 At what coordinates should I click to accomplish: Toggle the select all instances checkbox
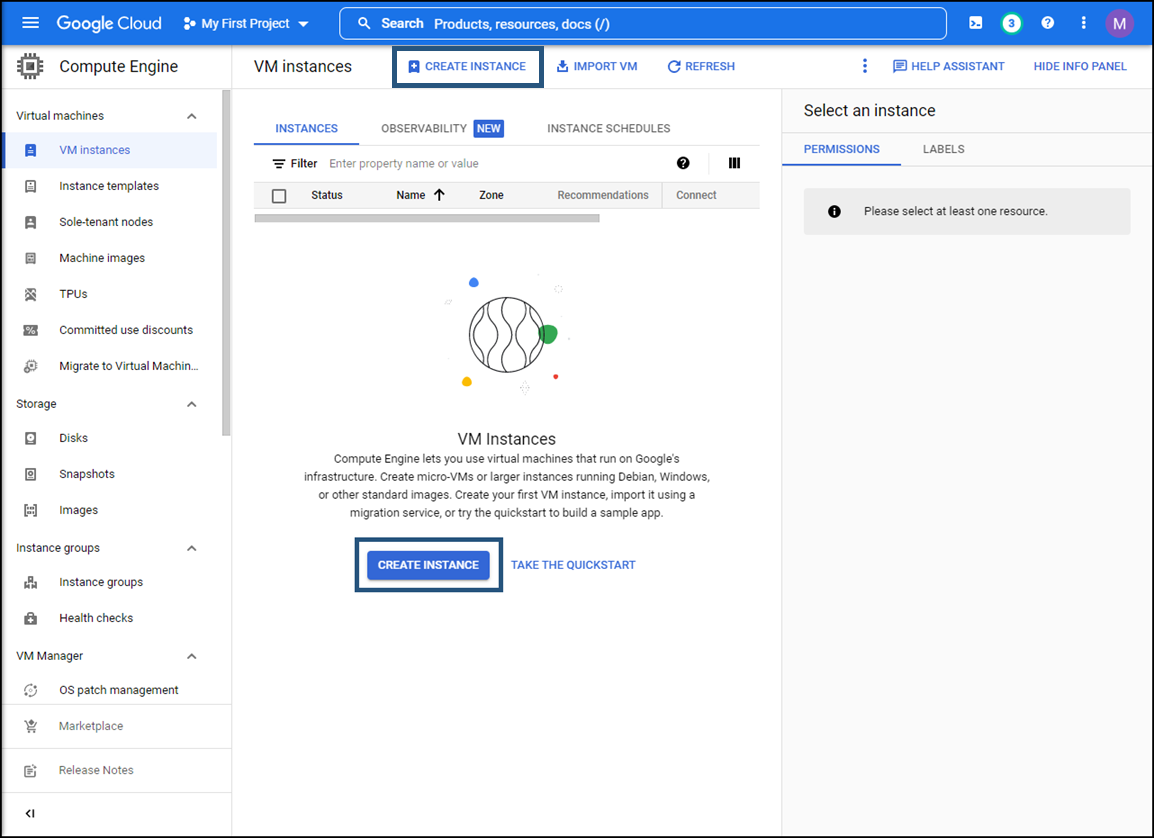[x=279, y=196]
